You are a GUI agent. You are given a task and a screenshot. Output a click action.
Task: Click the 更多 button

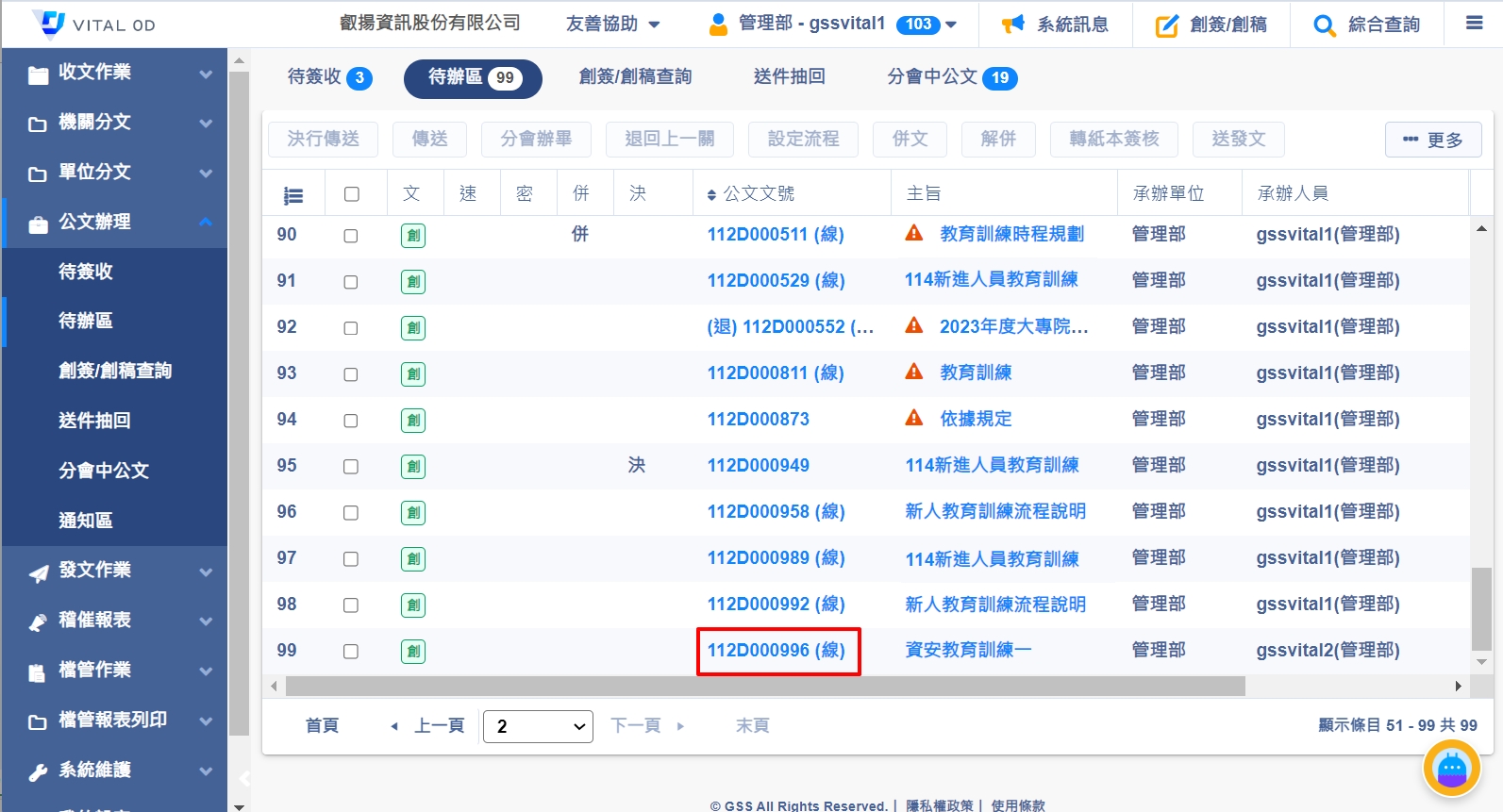pyautogui.click(x=1432, y=140)
